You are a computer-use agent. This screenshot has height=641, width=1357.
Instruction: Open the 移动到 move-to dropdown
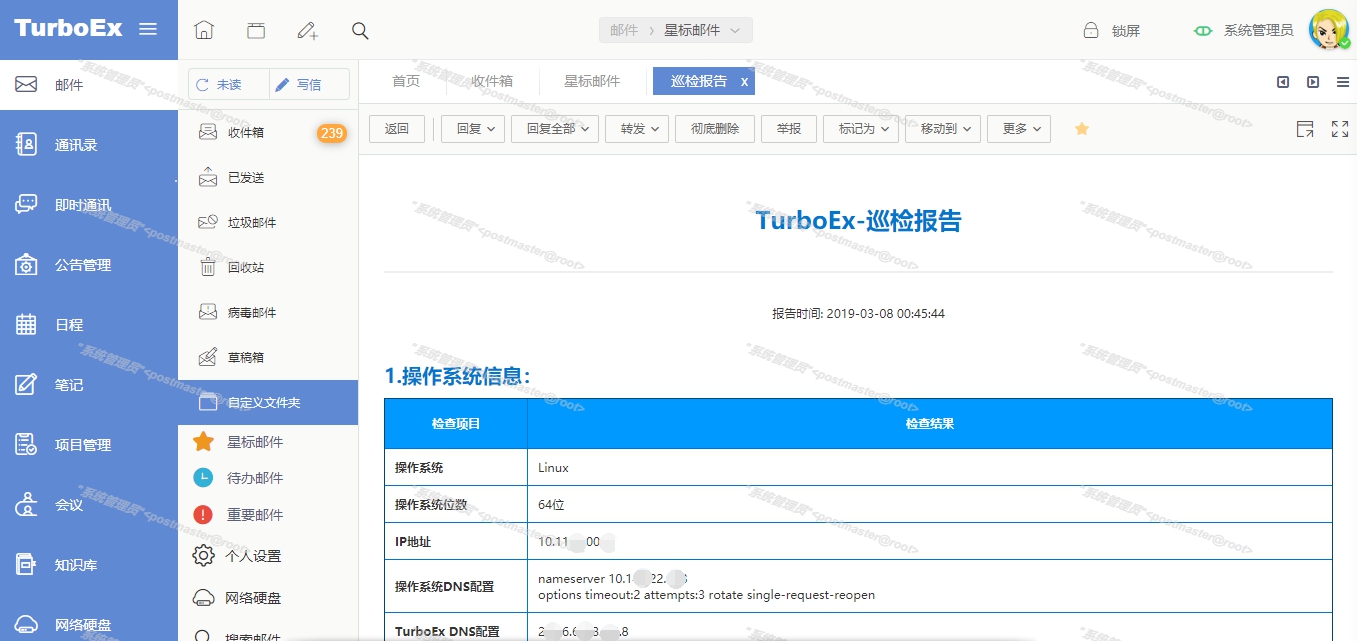click(943, 129)
